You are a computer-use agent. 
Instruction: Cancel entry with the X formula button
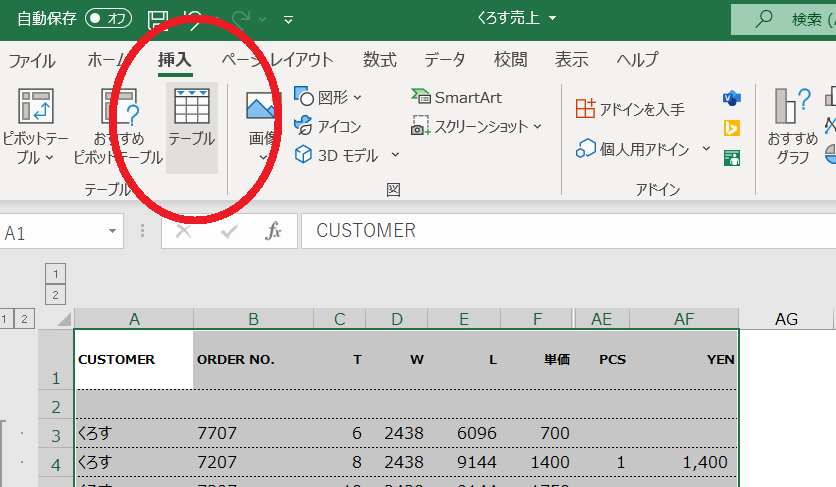click(183, 231)
